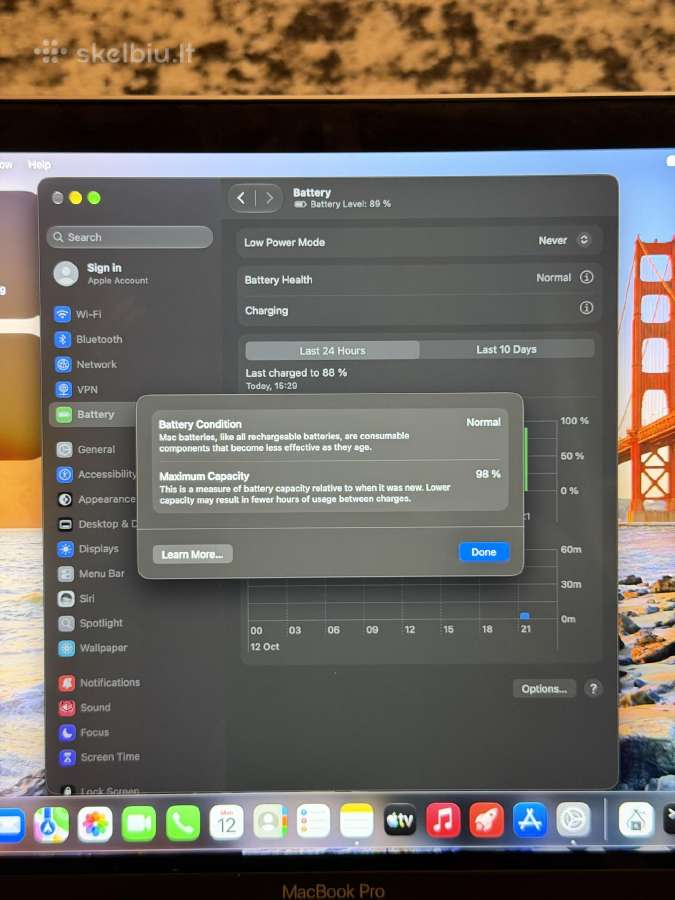Open Wallpaper settings in sidebar
The height and width of the screenshot is (900, 675).
[92, 648]
